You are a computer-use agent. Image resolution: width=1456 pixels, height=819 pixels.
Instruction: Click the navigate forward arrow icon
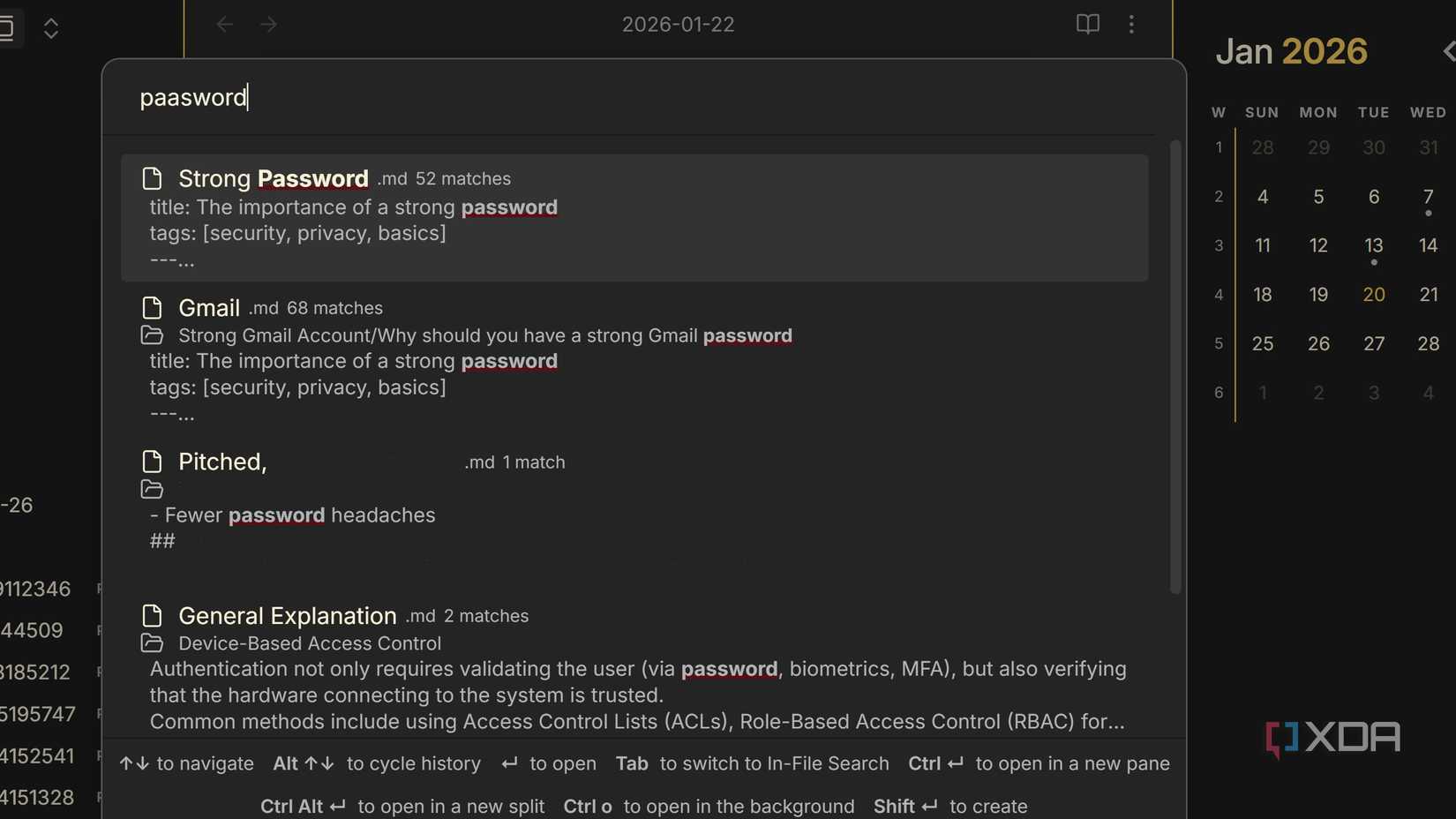(x=269, y=25)
